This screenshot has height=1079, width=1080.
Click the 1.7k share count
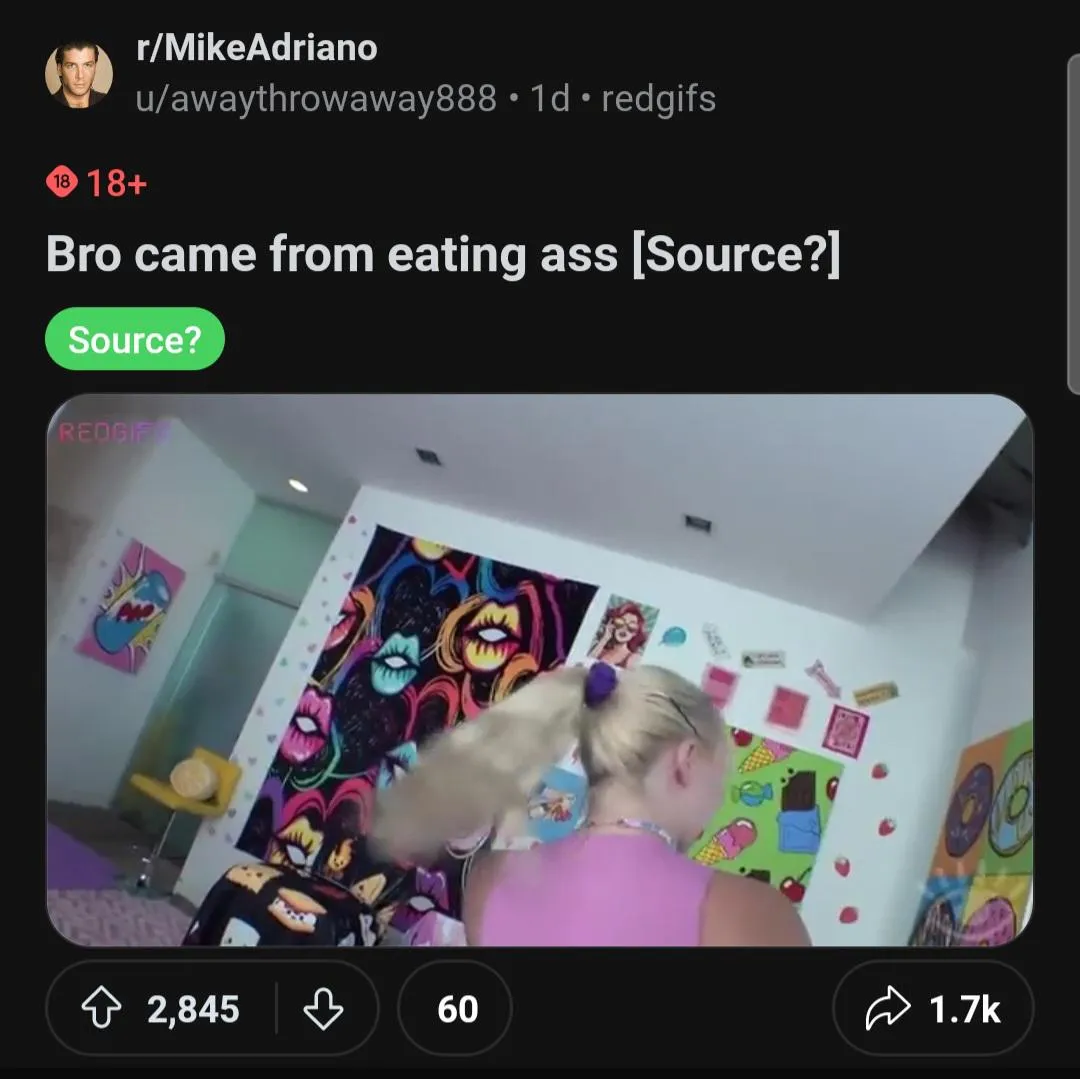pos(964,1009)
